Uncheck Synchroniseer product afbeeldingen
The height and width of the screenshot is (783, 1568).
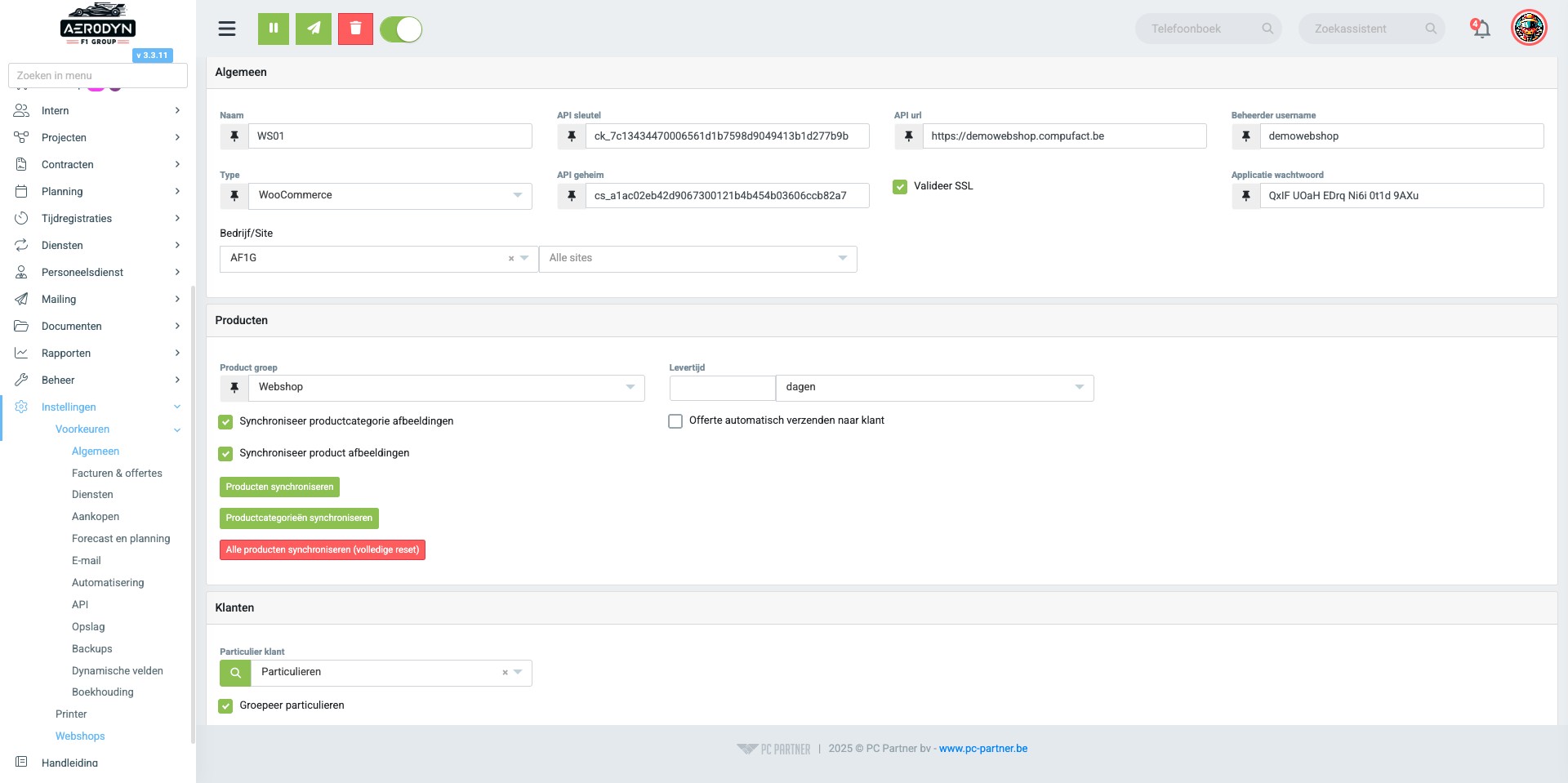(x=225, y=453)
